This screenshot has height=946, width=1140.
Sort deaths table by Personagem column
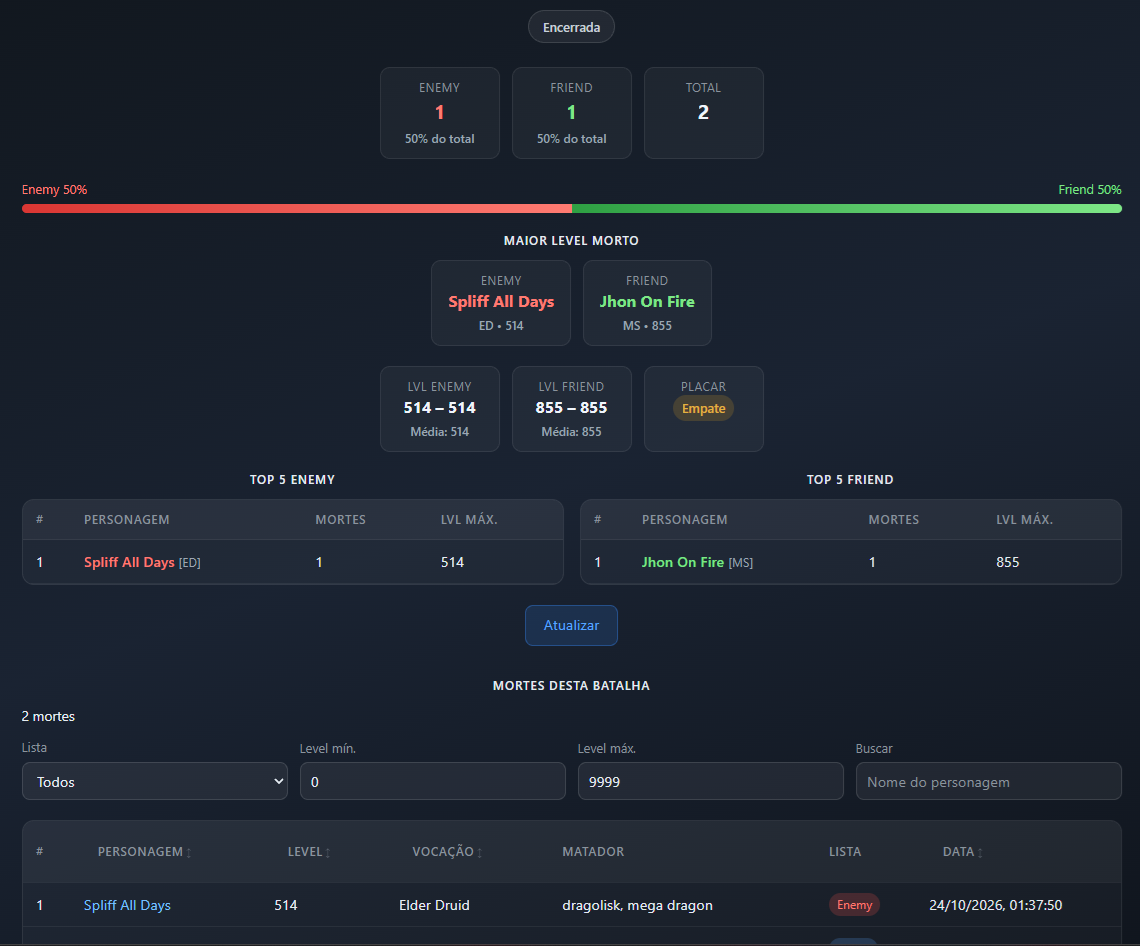pos(145,851)
